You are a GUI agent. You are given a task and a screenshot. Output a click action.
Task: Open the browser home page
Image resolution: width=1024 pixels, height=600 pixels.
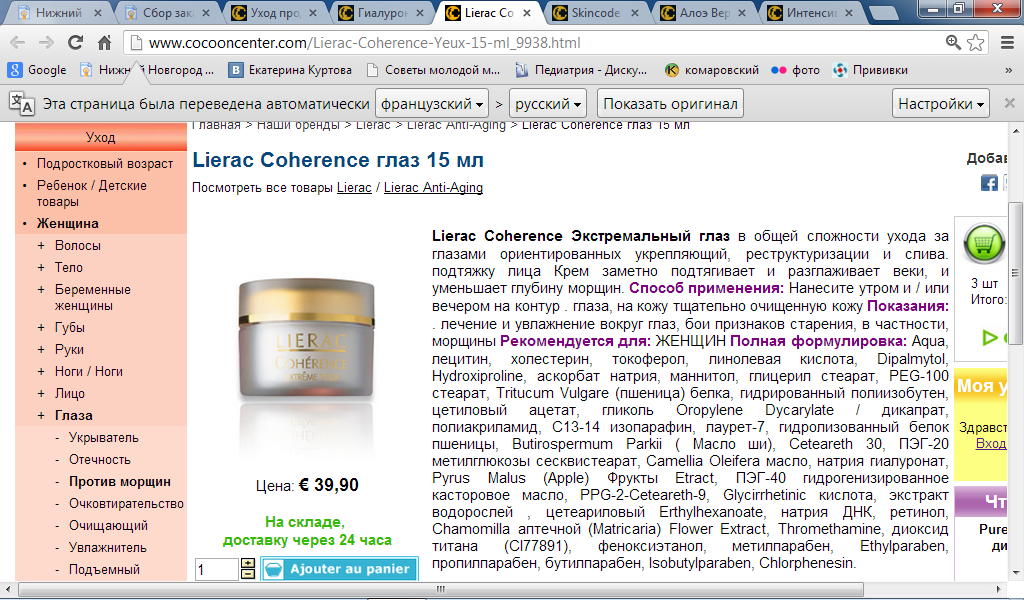point(104,43)
